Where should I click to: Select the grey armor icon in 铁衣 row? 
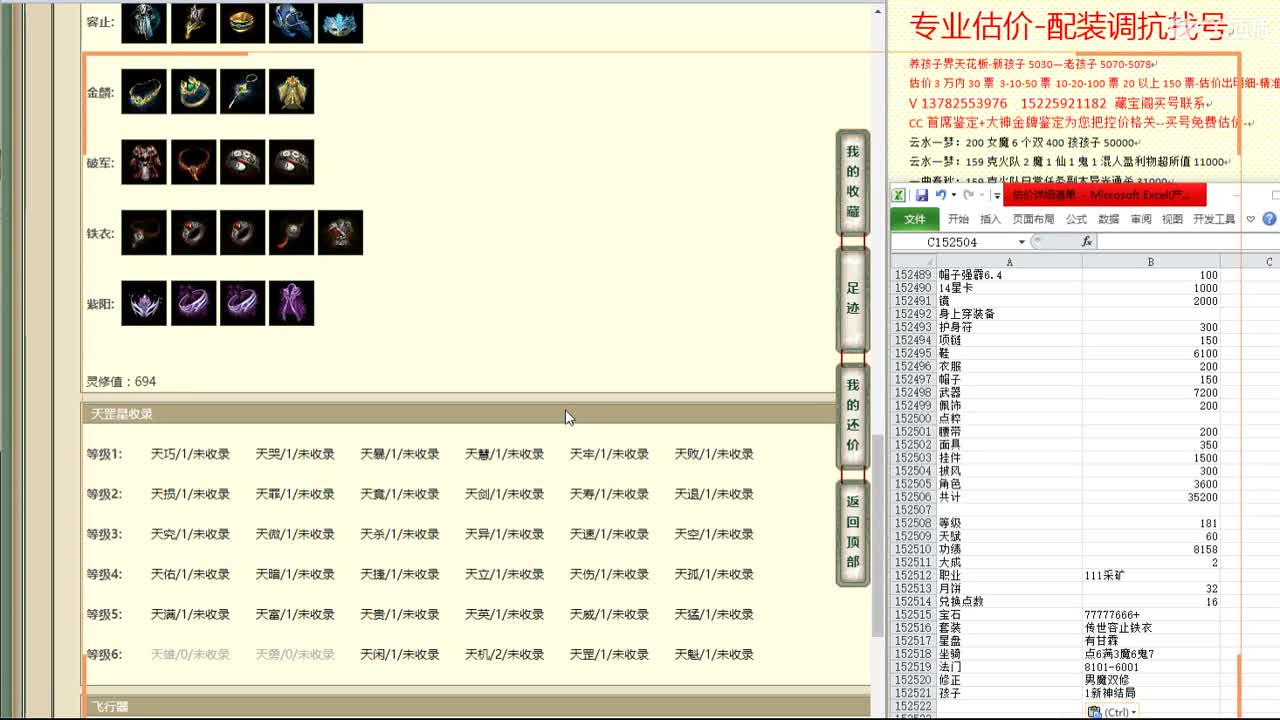(340, 233)
